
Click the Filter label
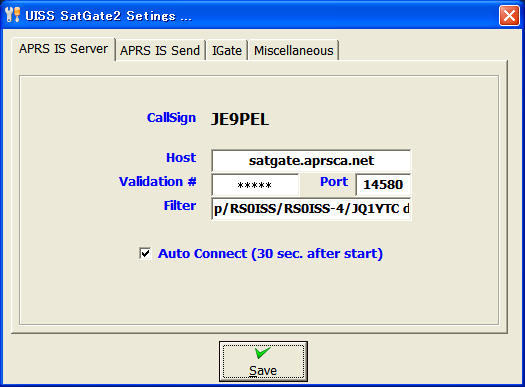coord(180,206)
